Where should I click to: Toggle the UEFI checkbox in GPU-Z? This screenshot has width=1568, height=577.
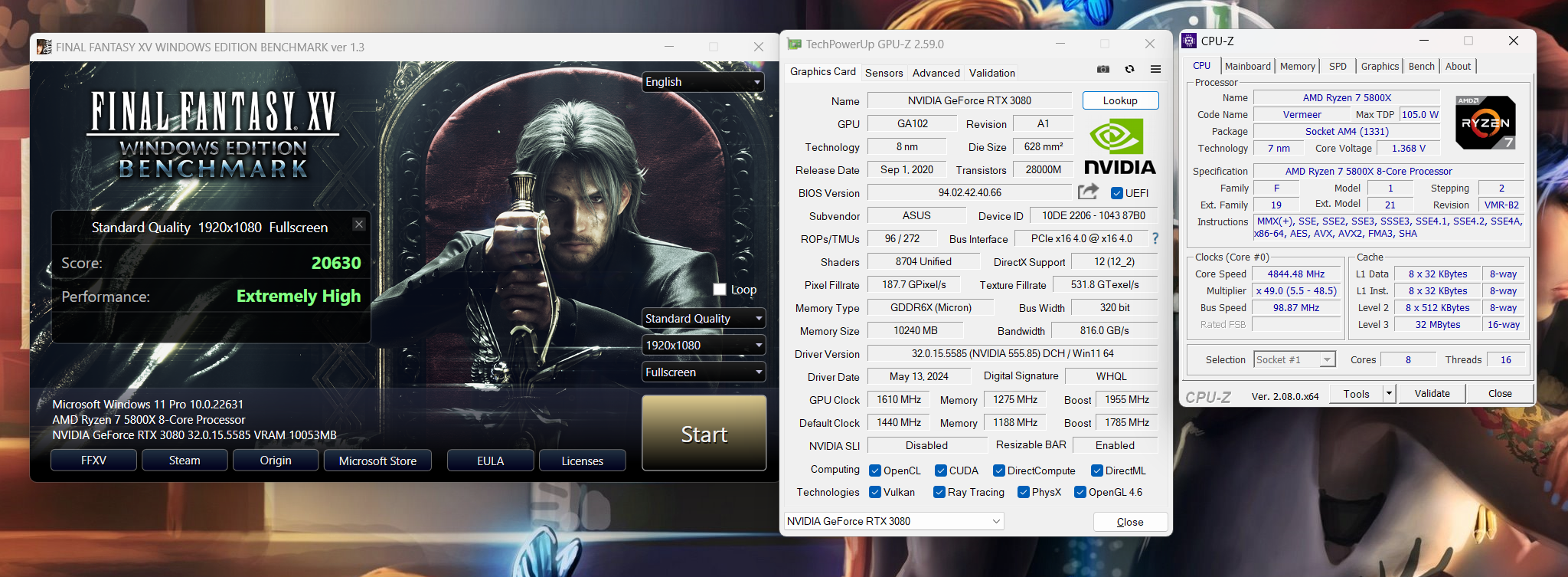click(1117, 193)
